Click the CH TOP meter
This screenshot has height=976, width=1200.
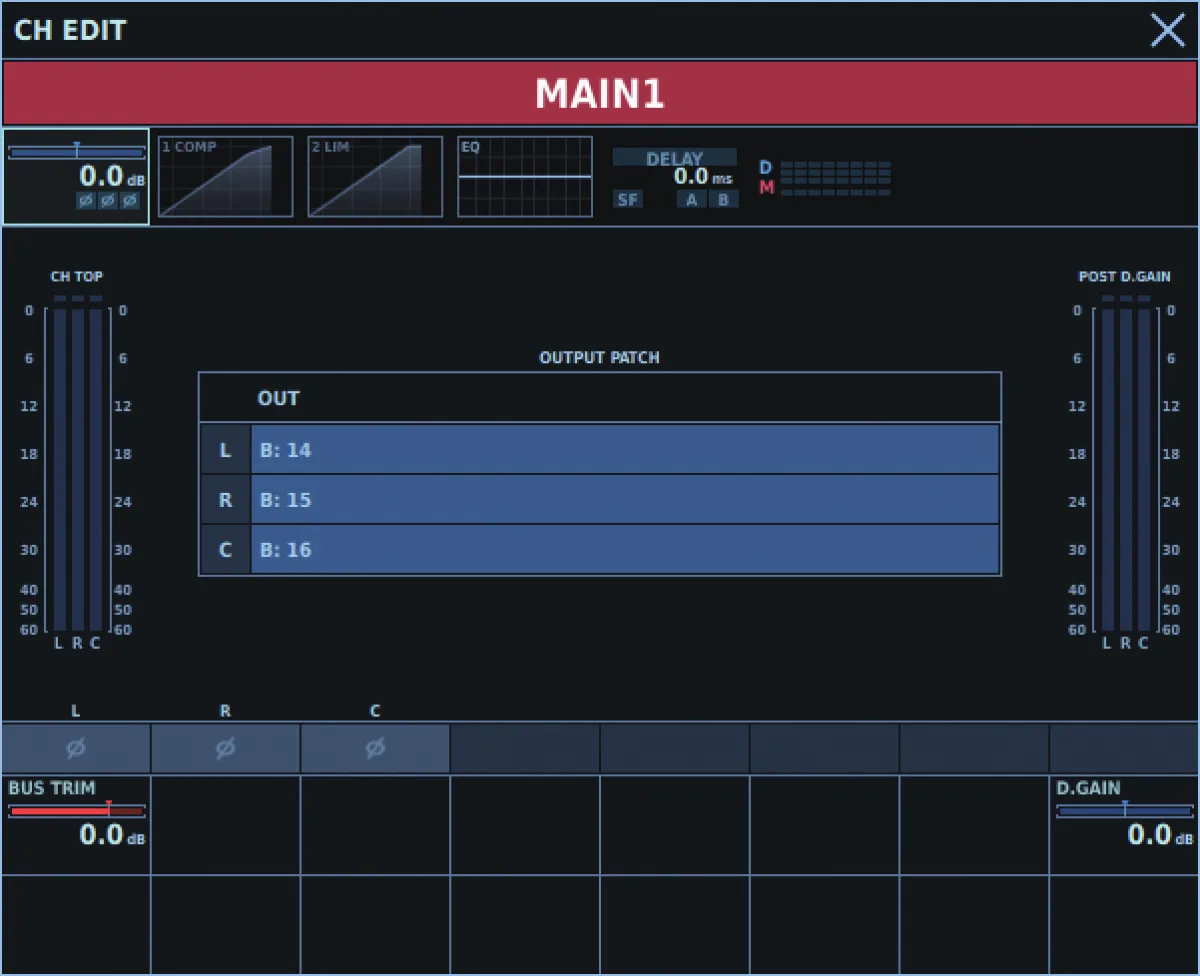(77, 468)
